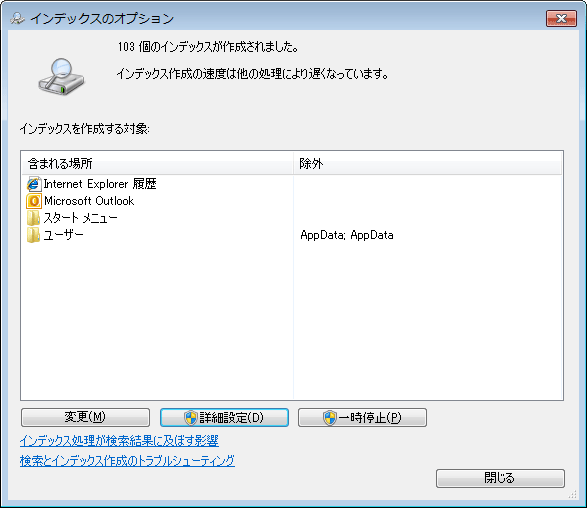Click the shield icon on 一時停止 button

(x=329, y=418)
